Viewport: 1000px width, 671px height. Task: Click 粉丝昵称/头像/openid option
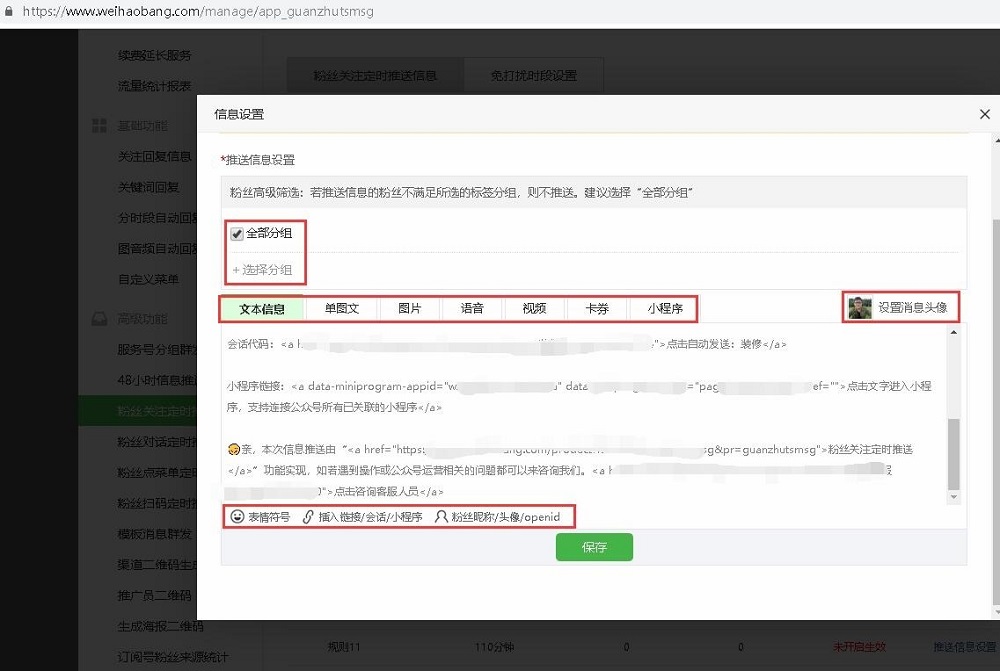coord(506,517)
